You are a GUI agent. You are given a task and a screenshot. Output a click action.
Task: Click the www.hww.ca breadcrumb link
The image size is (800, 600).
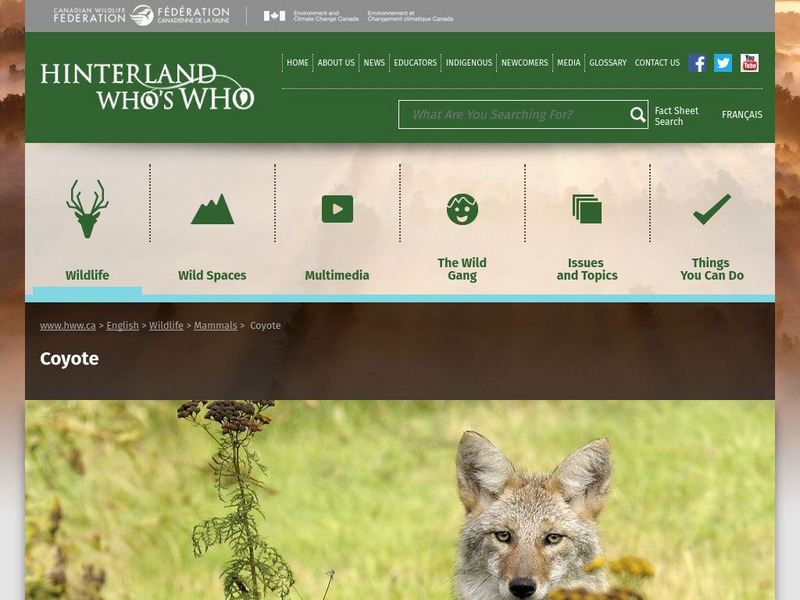coord(68,326)
